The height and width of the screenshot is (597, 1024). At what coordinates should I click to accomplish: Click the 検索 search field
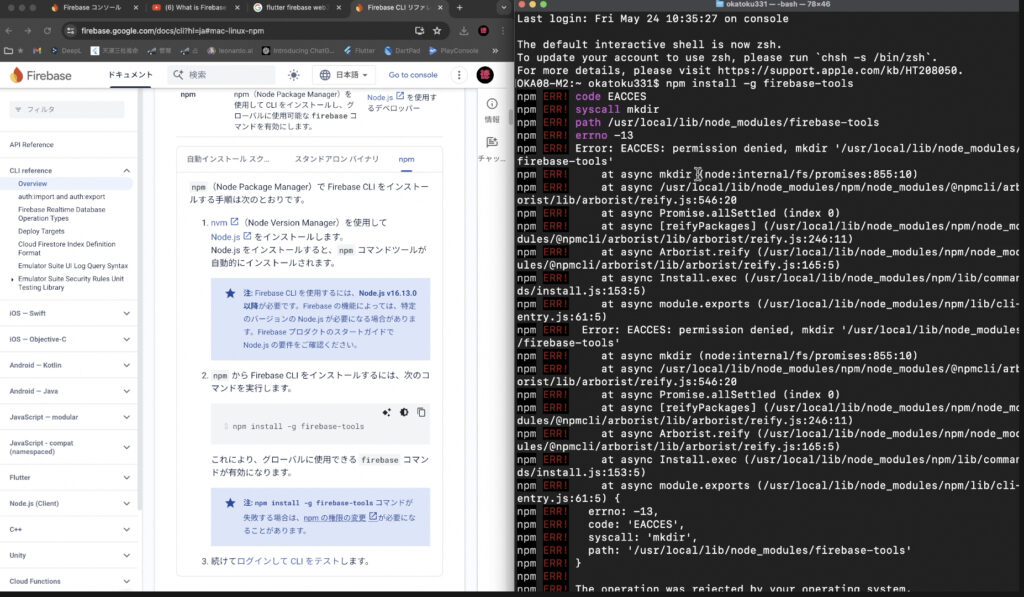coord(228,75)
